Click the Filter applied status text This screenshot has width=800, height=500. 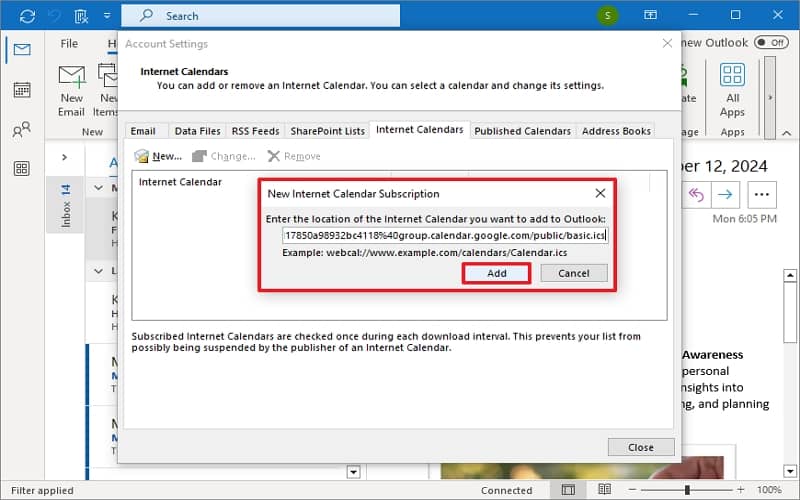42,490
